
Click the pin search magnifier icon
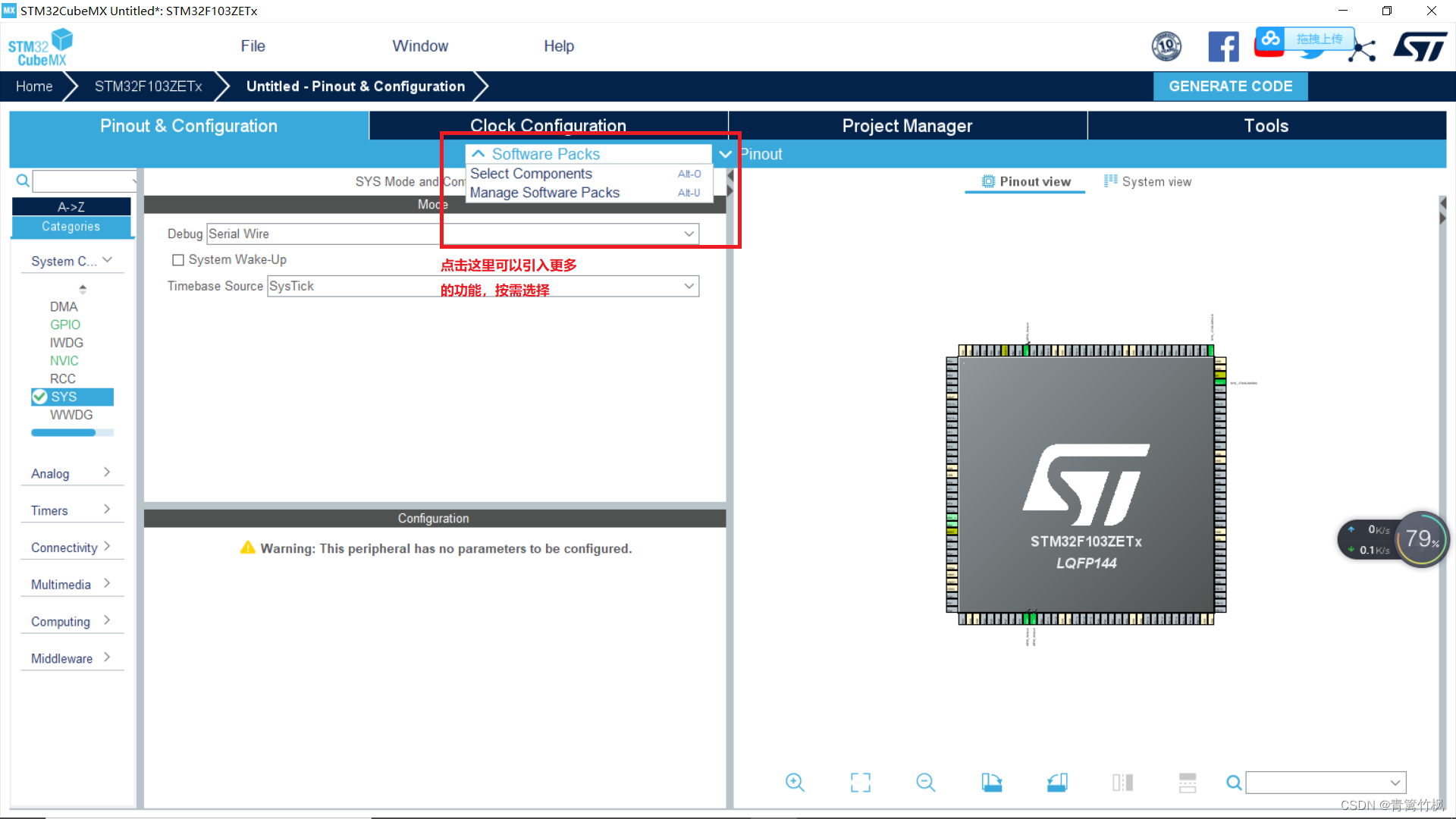click(1234, 783)
